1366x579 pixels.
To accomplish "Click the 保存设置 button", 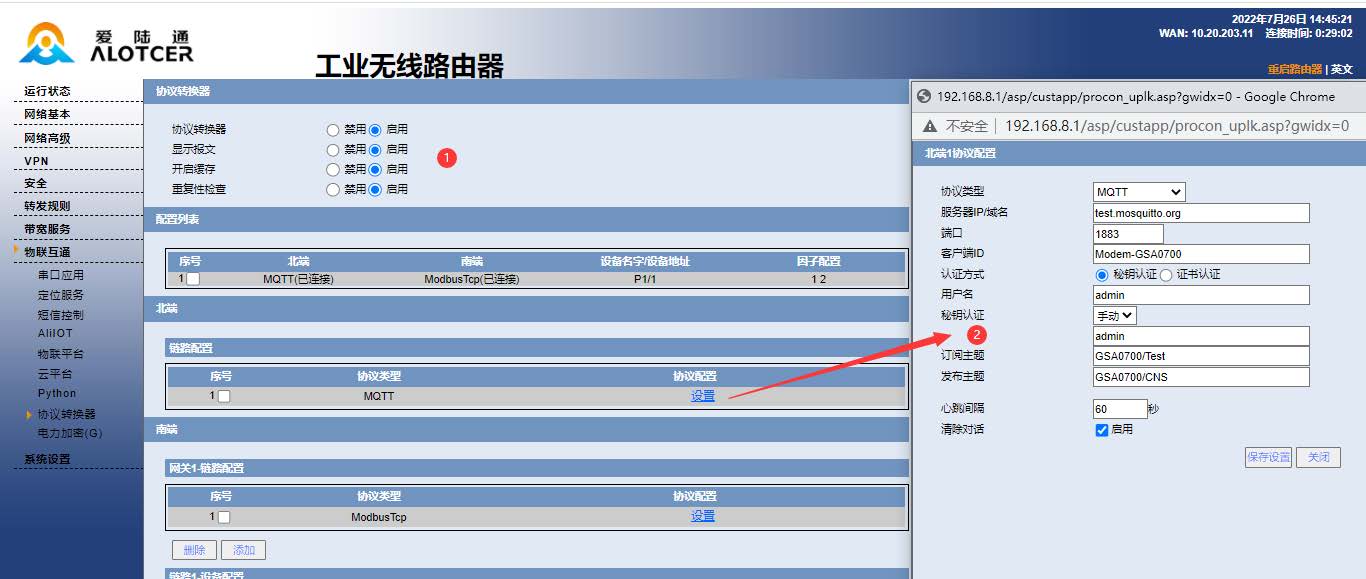I will [x=1268, y=456].
